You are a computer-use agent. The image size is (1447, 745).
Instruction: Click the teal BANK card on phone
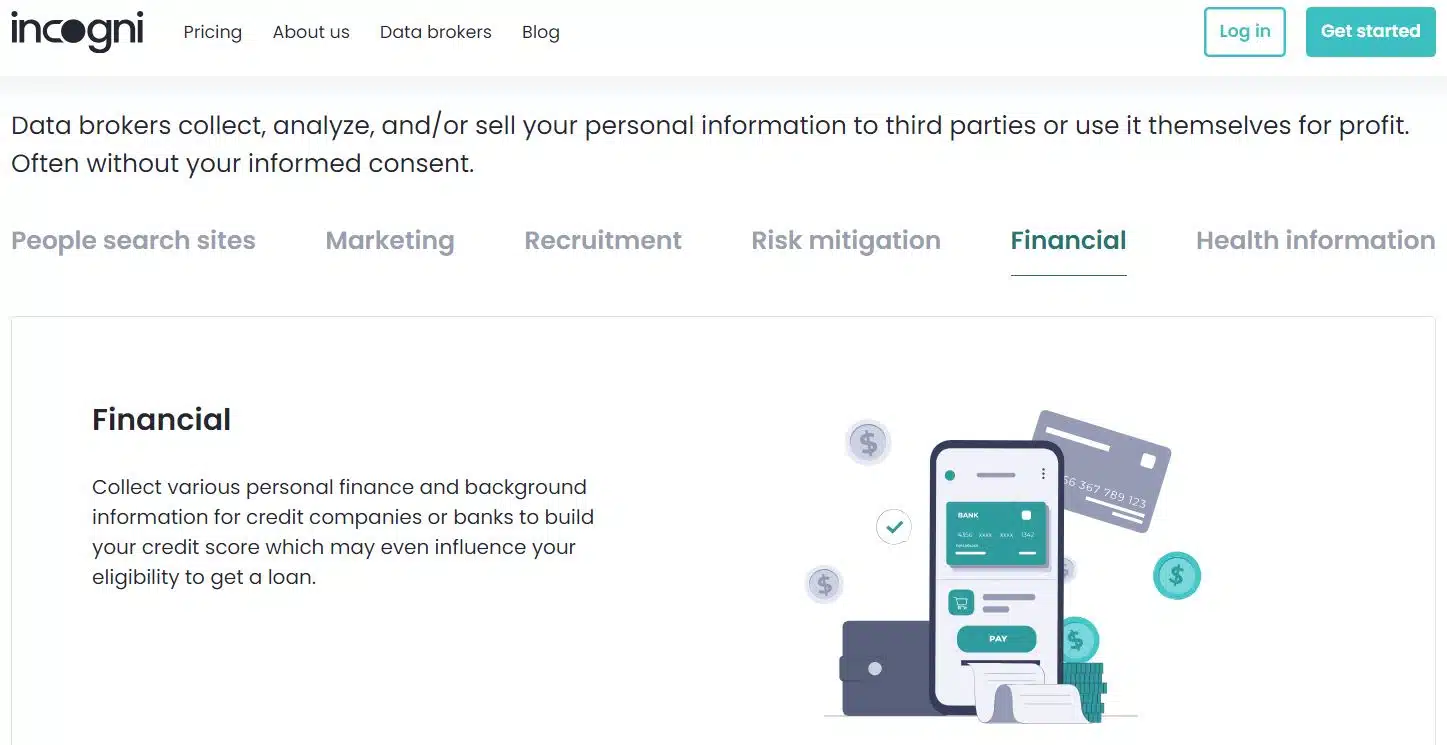(996, 532)
